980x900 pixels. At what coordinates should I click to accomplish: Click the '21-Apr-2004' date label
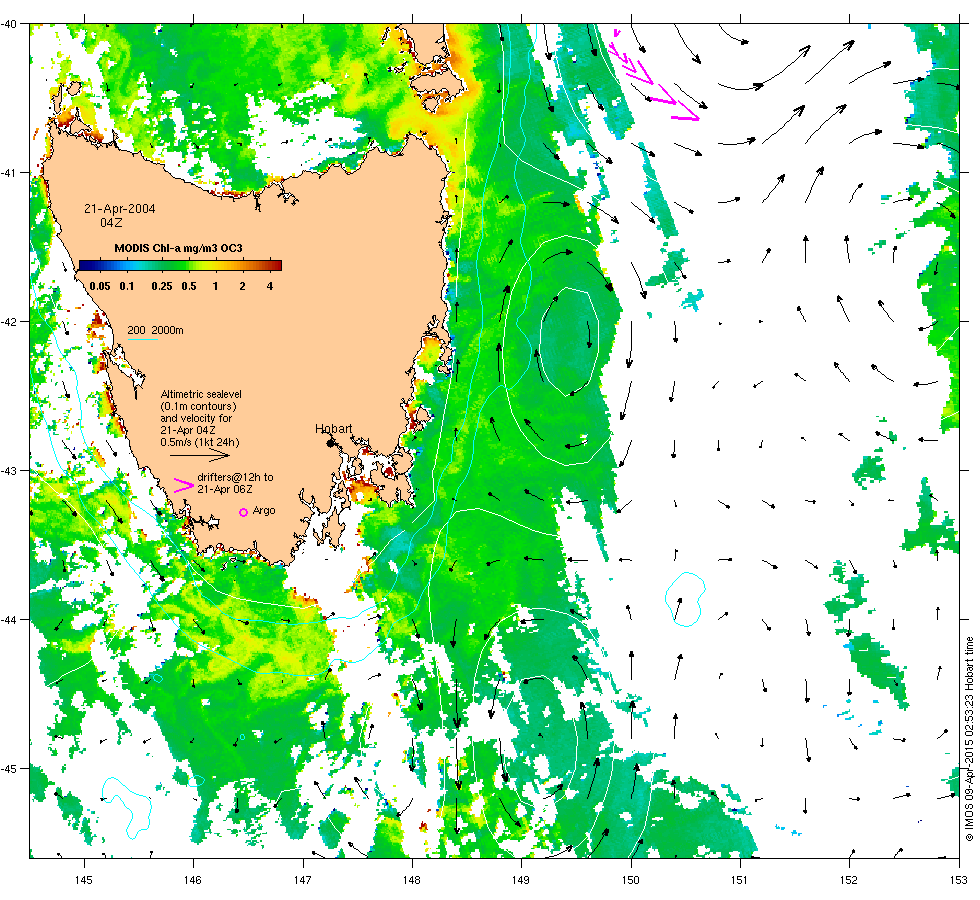pos(120,209)
